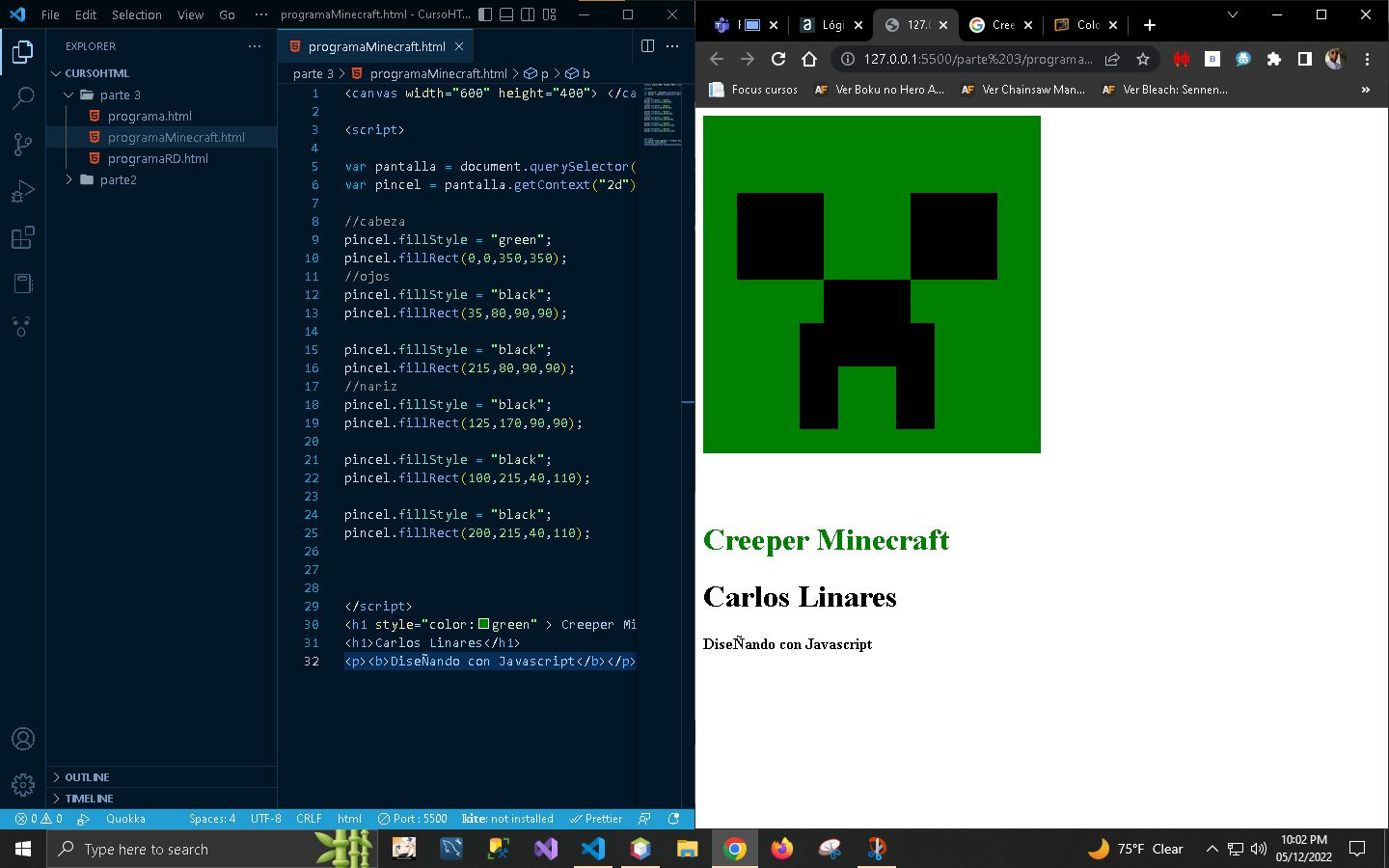
Task: Open the editor More Actions ellipsis
Action: pyautogui.click(x=672, y=46)
